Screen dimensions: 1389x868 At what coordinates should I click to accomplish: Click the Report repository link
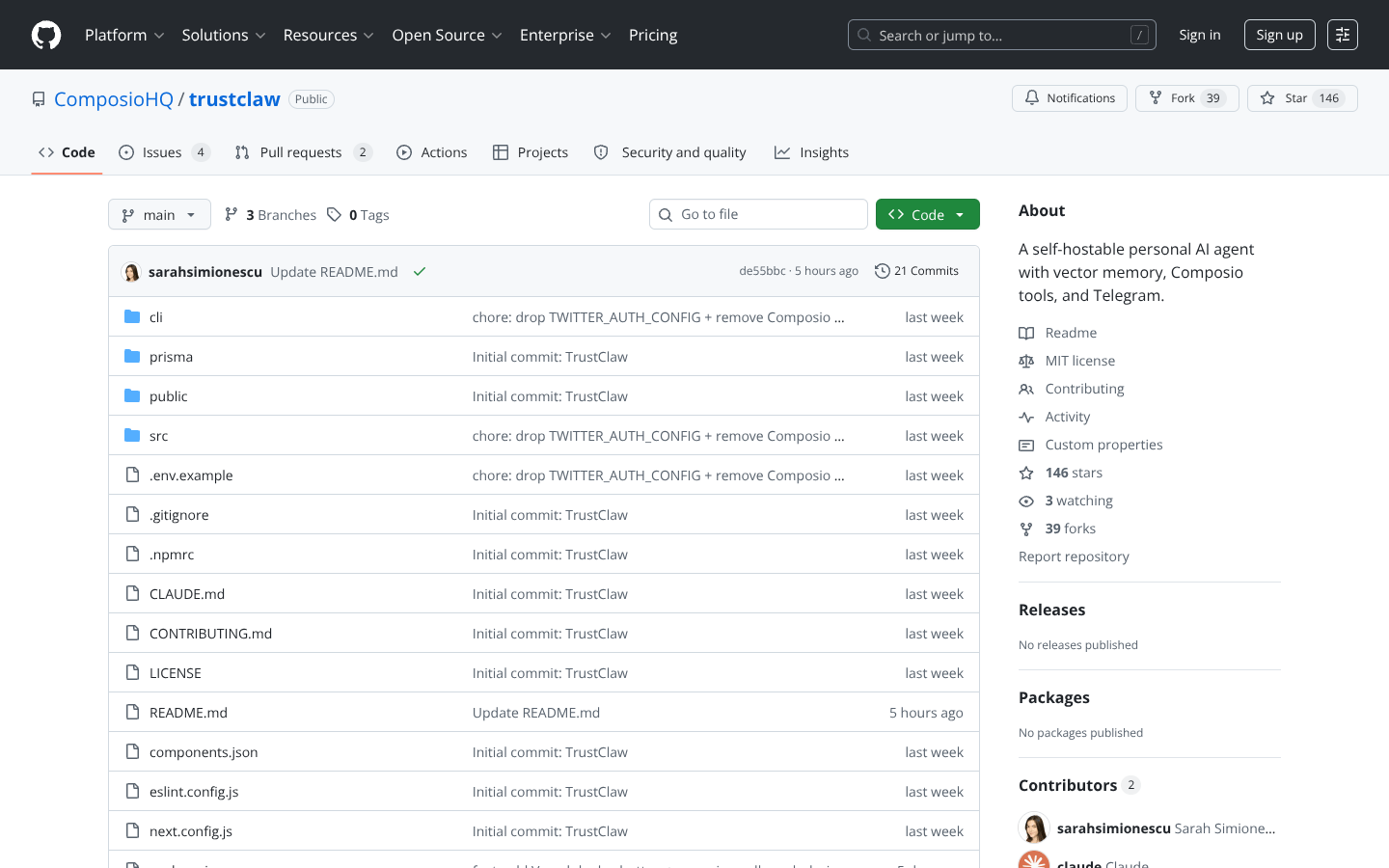tap(1074, 556)
